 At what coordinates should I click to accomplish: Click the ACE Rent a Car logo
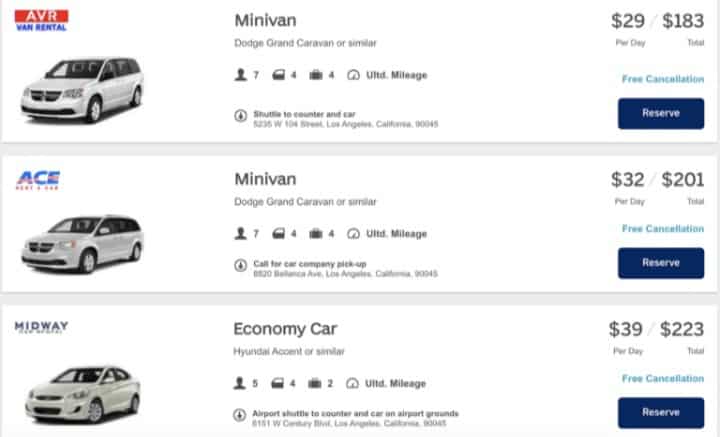click(x=38, y=180)
